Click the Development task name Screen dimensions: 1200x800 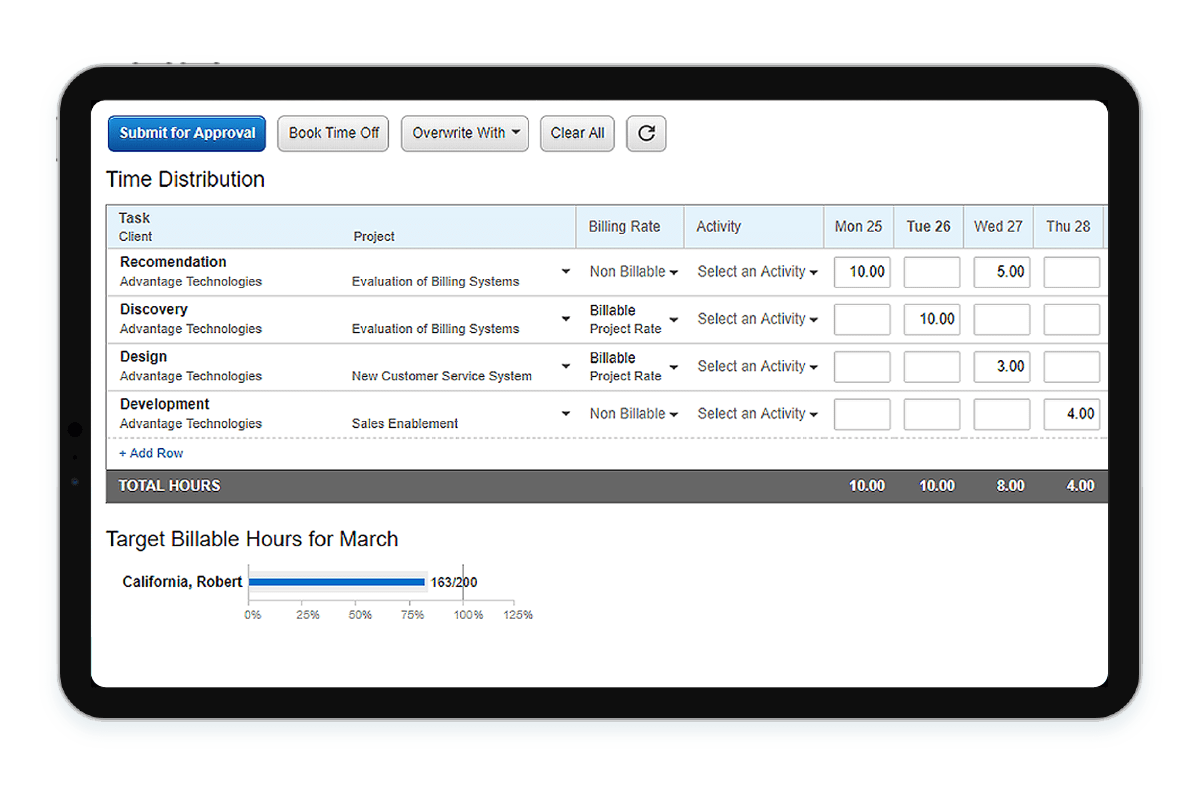click(165, 404)
